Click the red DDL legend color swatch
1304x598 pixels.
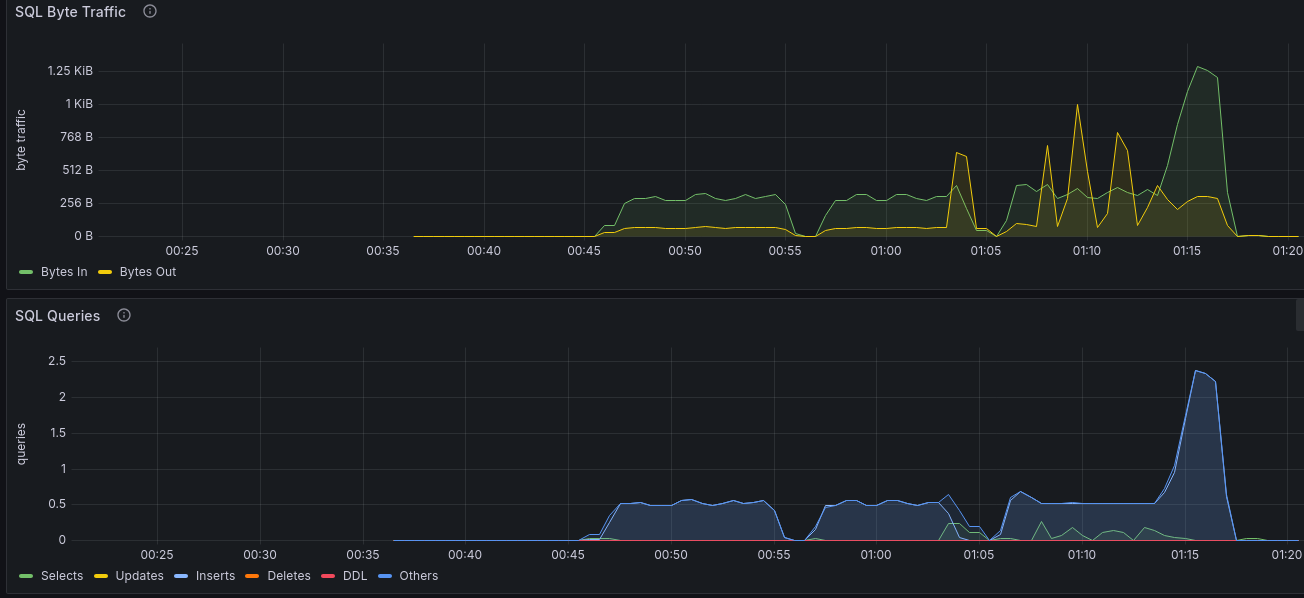327,576
